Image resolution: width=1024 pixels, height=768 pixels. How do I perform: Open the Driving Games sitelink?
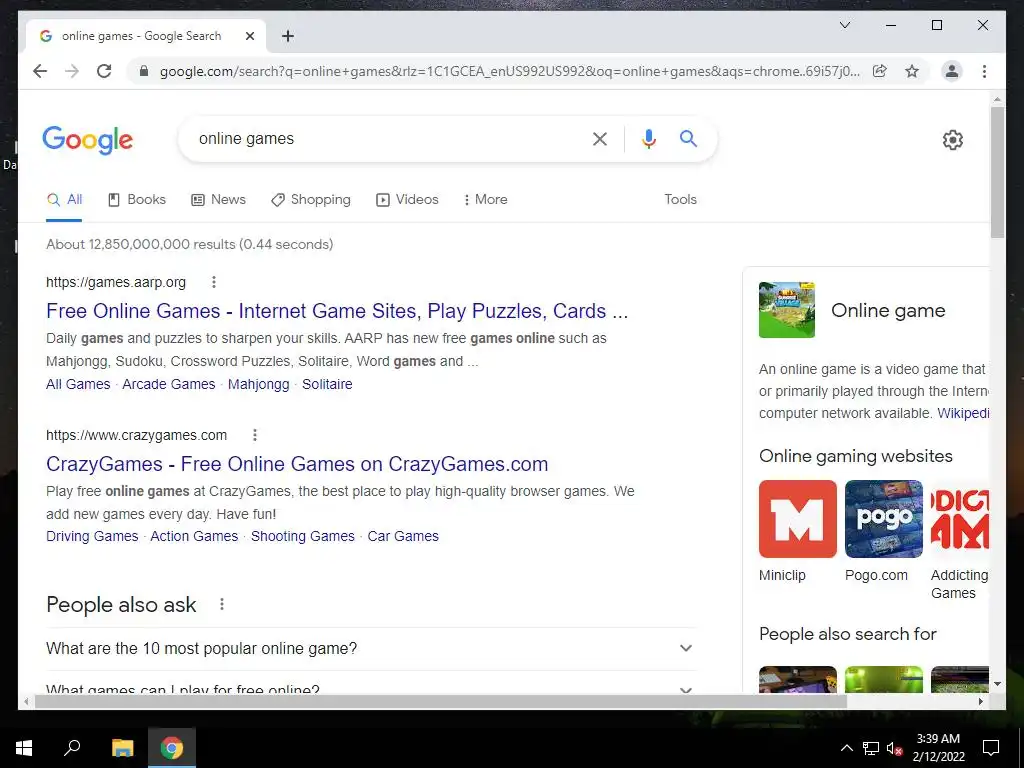tap(92, 536)
